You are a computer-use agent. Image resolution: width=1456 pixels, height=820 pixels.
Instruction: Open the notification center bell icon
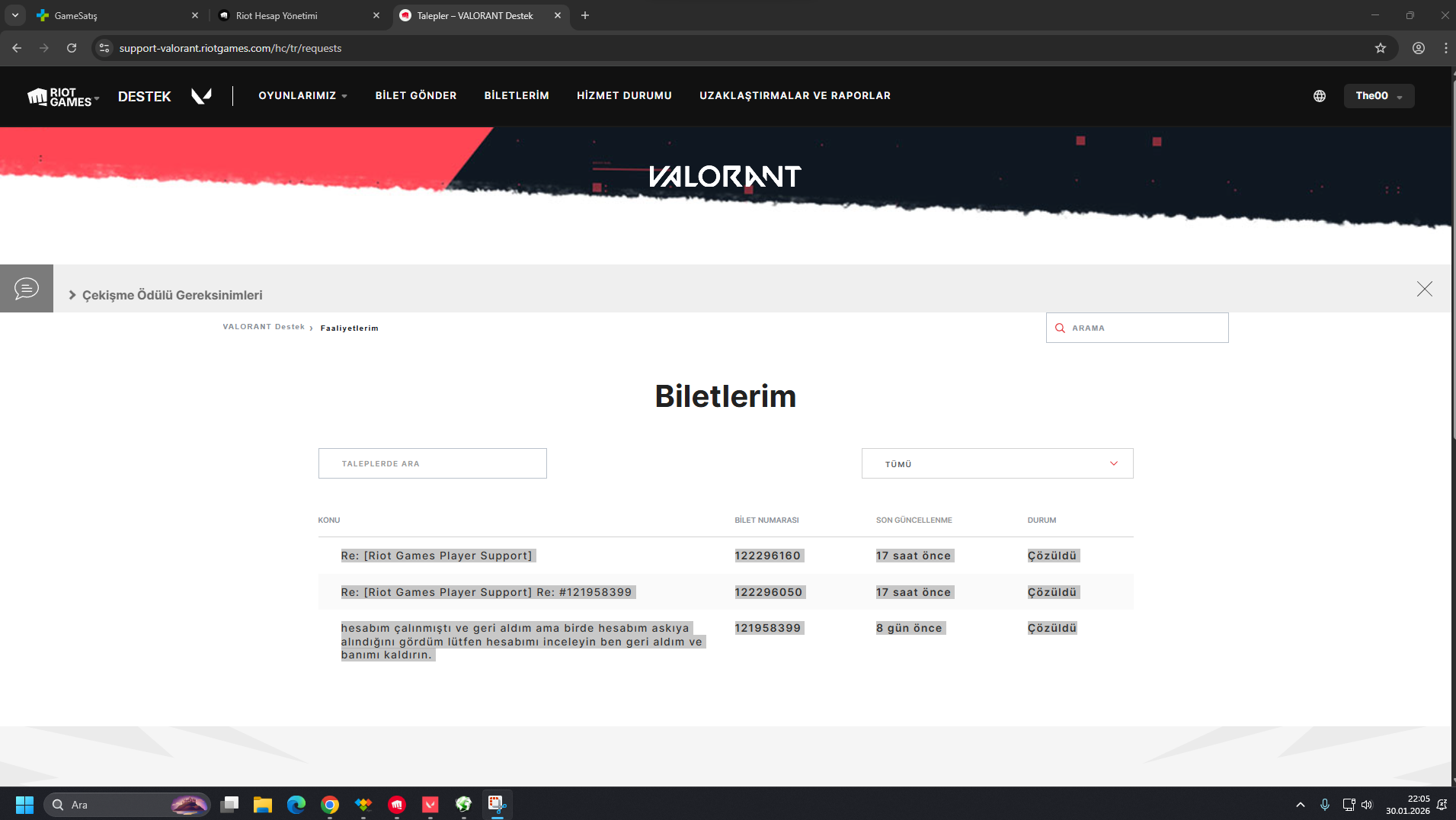tap(1442, 805)
